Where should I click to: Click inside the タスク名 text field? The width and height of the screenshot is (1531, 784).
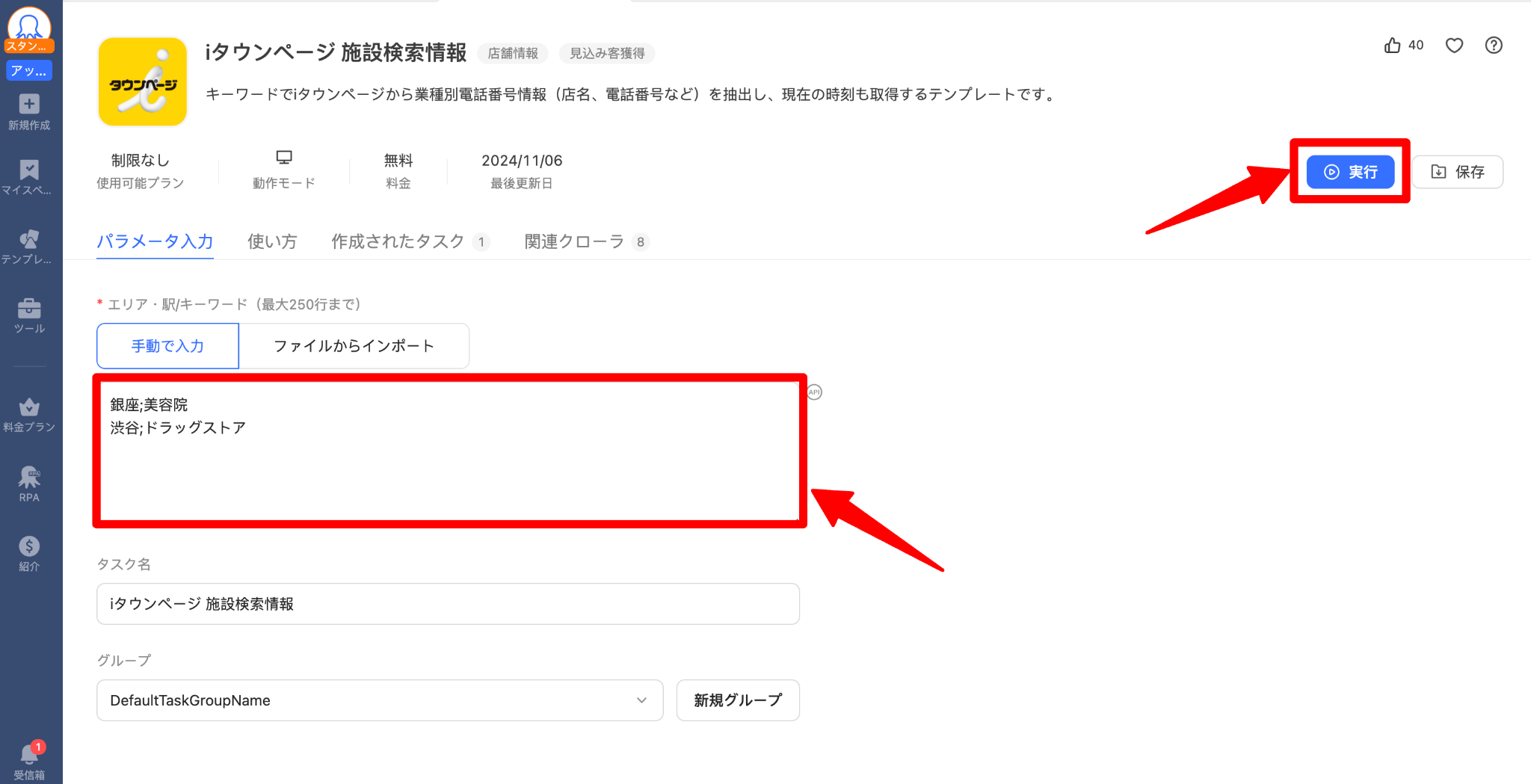tap(447, 603)
